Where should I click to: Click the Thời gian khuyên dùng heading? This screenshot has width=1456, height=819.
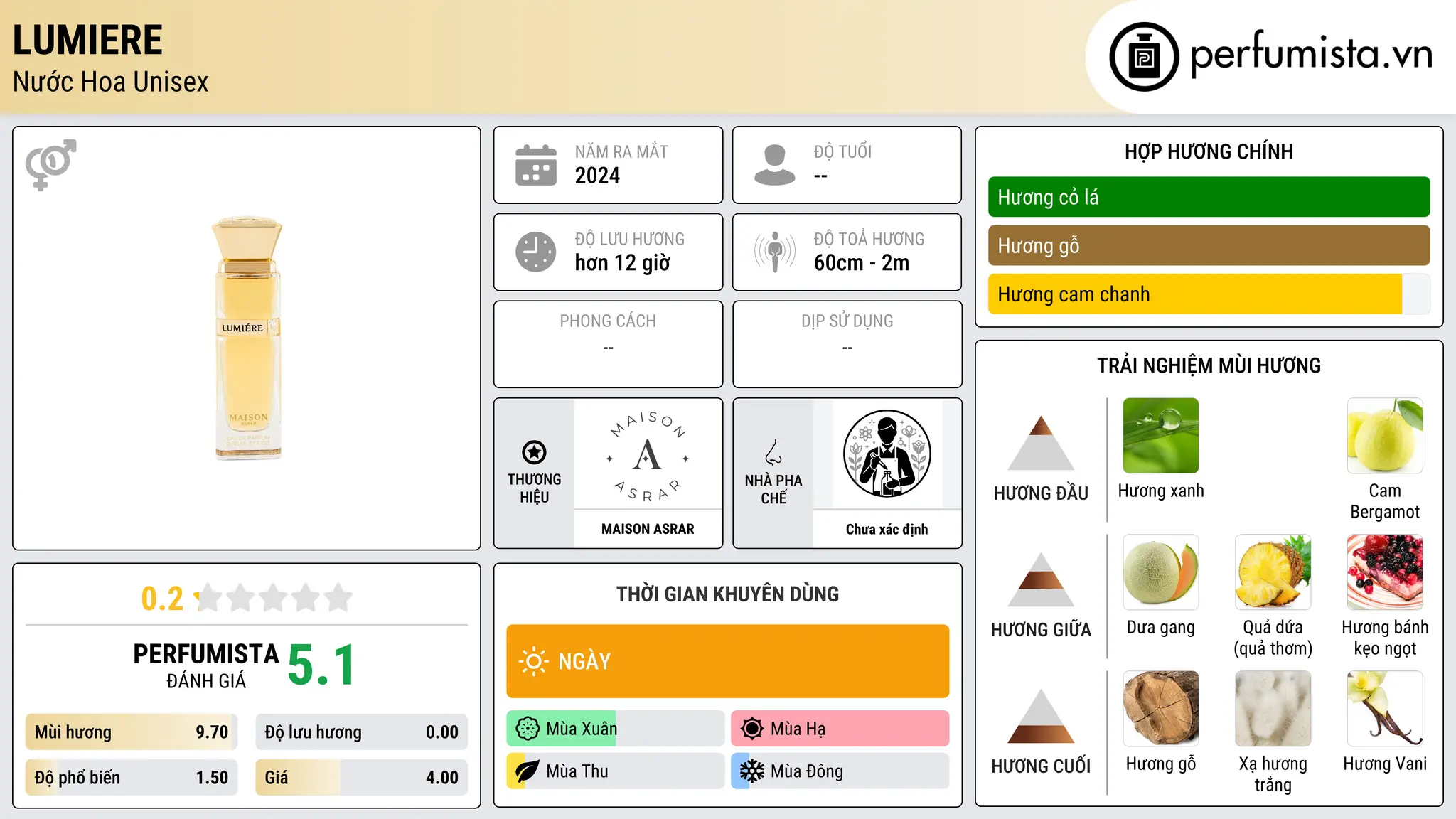(727, 594)
